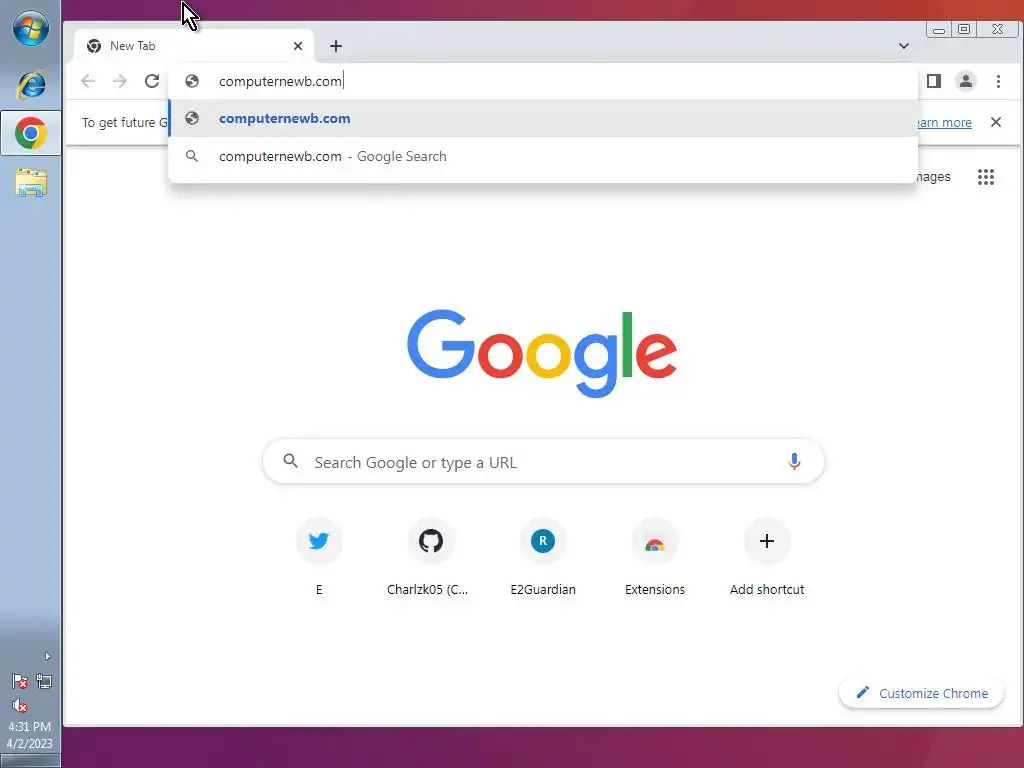Click the taskbar clock 4:31 PM
This screenshot has height=768, width=1024.
point(29,726)
